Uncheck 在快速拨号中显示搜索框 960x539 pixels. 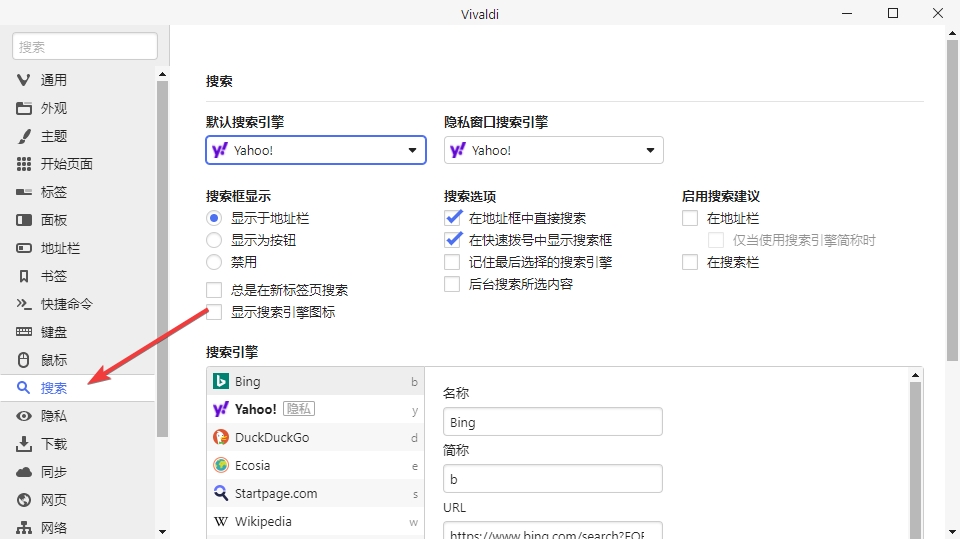(x=452, y=240)
